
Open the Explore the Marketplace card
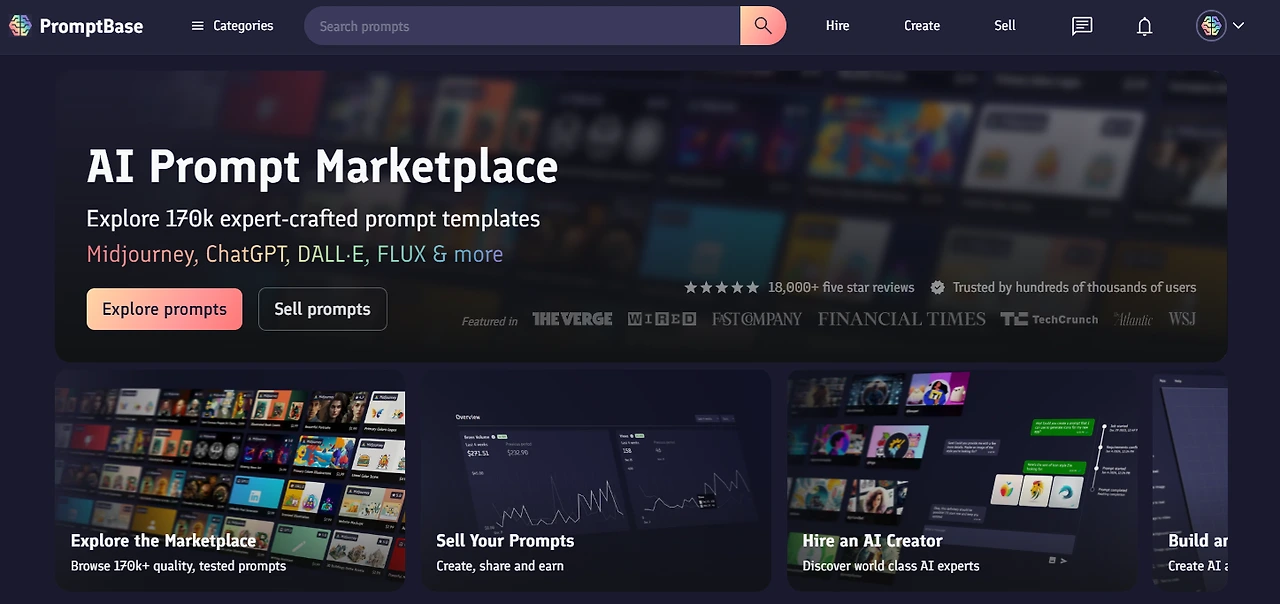(x=230, y=480)
